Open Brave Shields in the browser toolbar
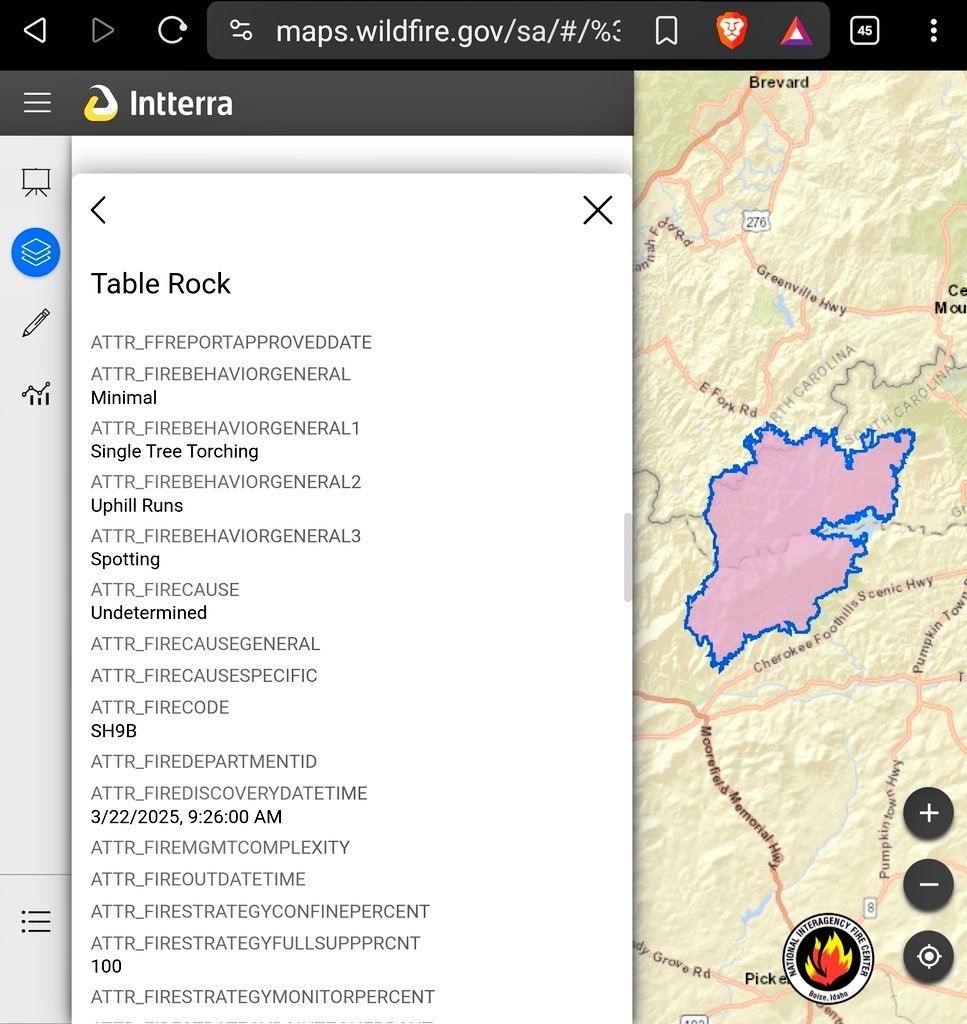Screen dimensions: 967x1024 731,31
